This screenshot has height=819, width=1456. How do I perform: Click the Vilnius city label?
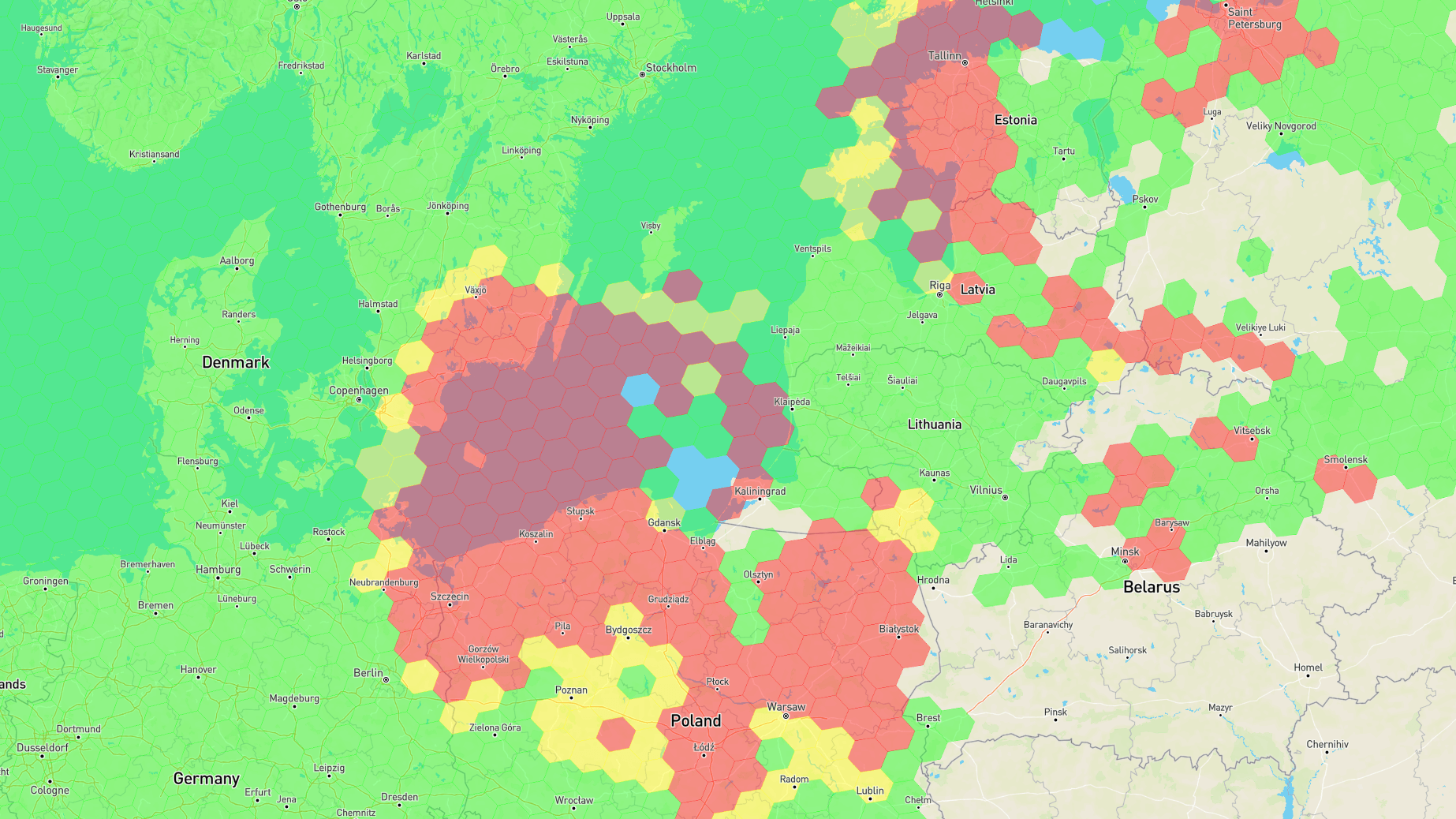(986, 490)
